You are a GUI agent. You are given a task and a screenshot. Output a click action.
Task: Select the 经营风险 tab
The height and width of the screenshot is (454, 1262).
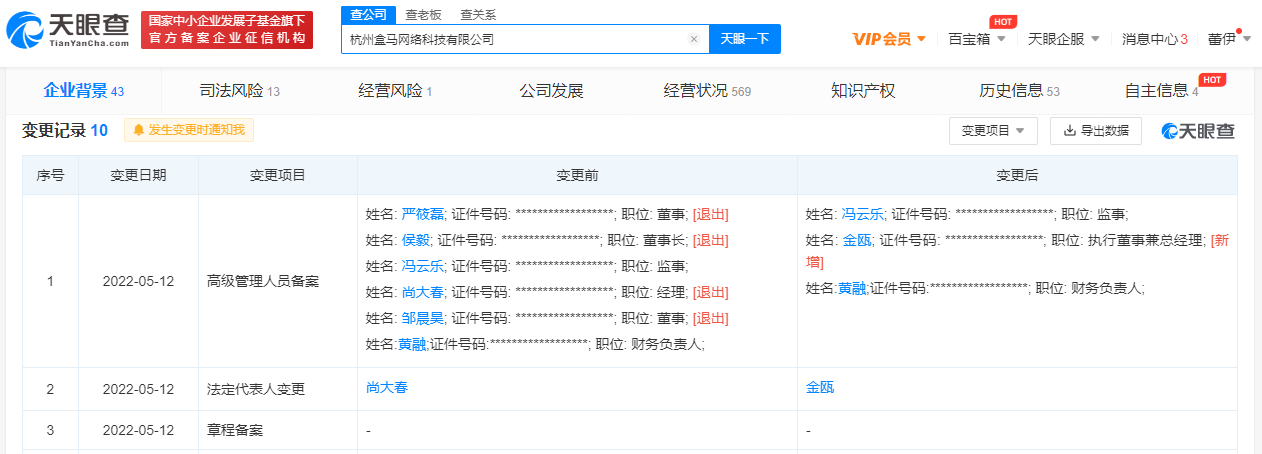pos(395,91)
